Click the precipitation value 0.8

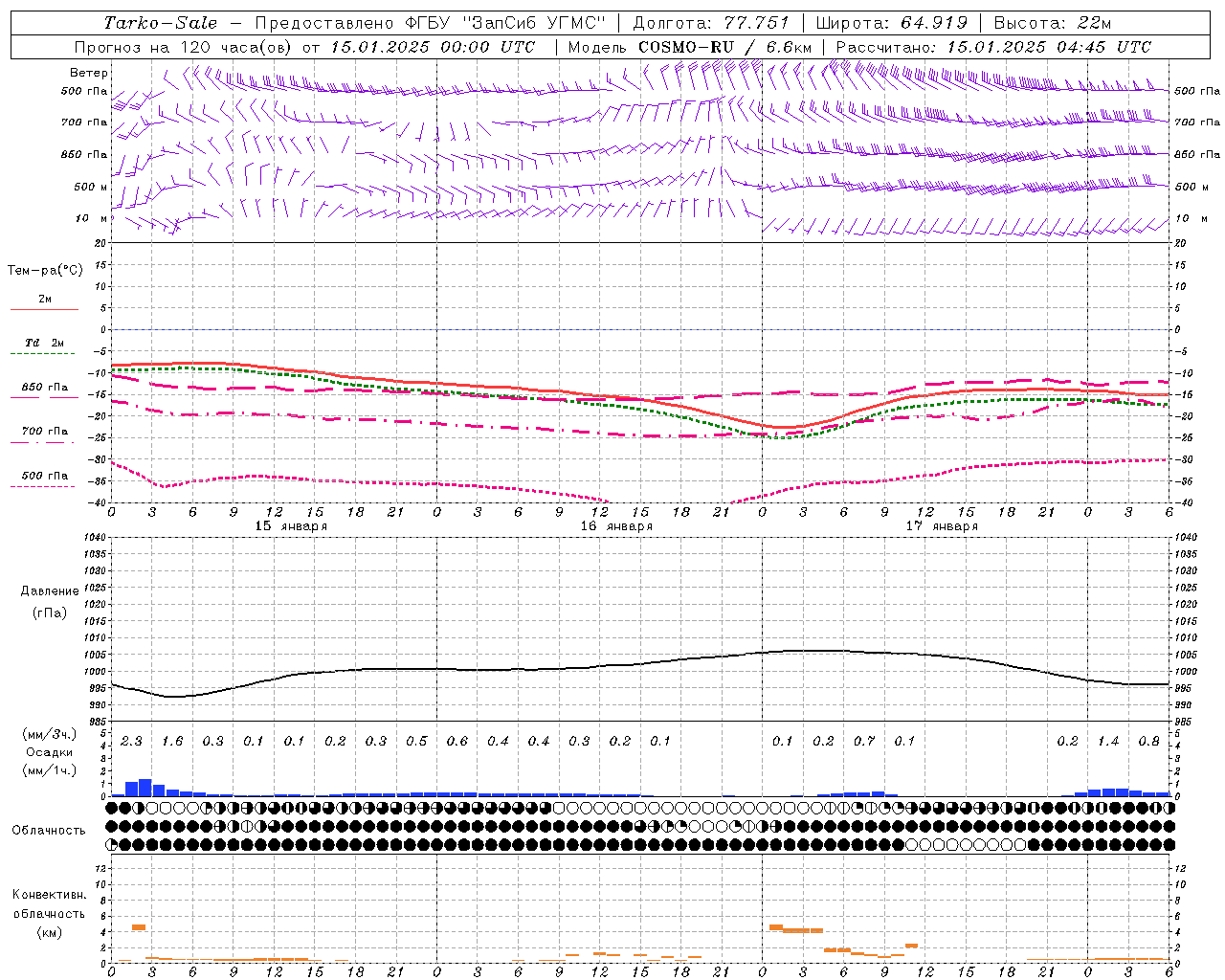click(x=1149, y=741)
